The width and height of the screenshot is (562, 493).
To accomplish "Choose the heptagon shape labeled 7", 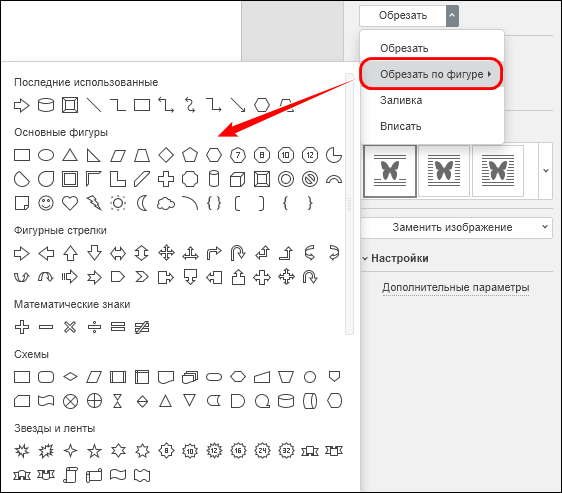I will [x=238, y=155].
